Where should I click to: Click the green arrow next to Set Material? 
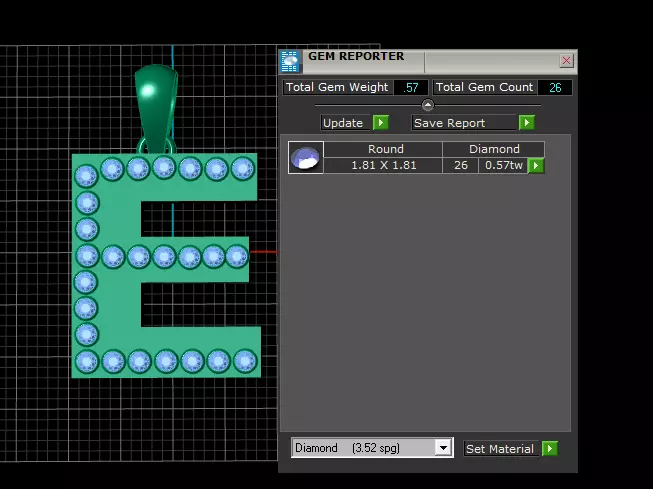pyautogui.click(x=550, y=449)
